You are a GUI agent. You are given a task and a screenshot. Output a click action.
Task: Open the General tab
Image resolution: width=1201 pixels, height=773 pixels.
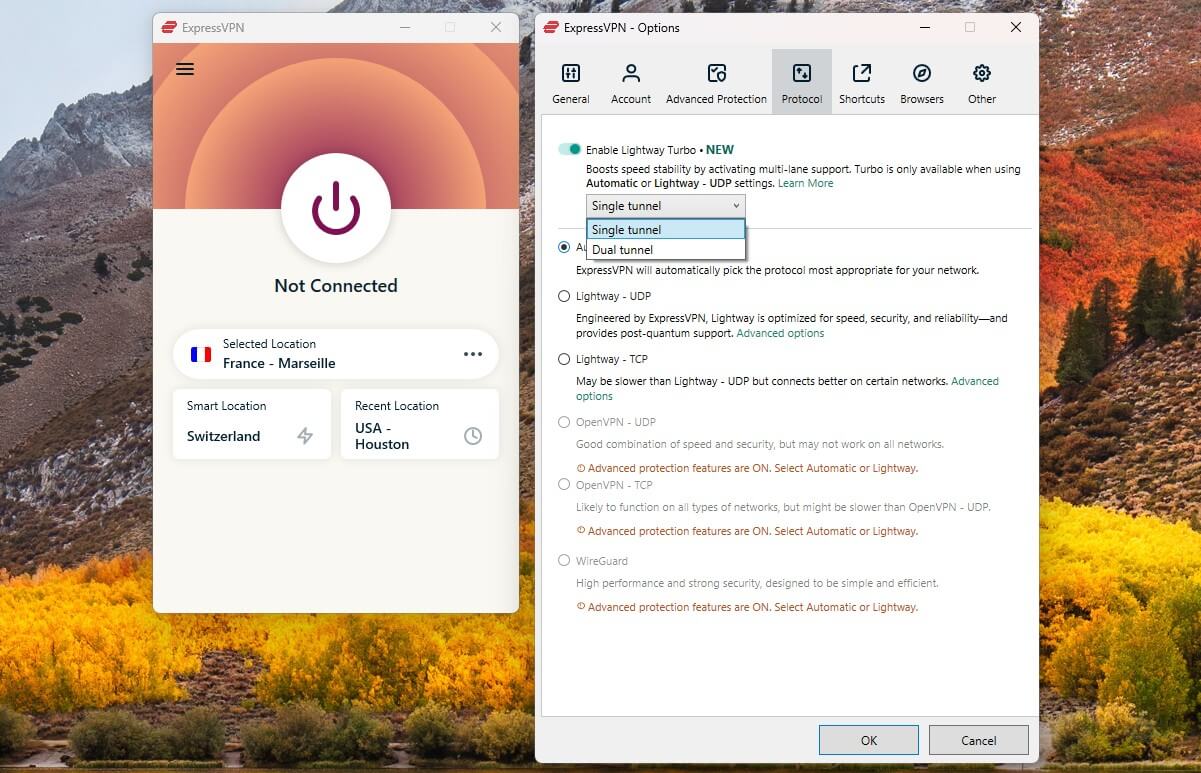[x=571, y=82]
